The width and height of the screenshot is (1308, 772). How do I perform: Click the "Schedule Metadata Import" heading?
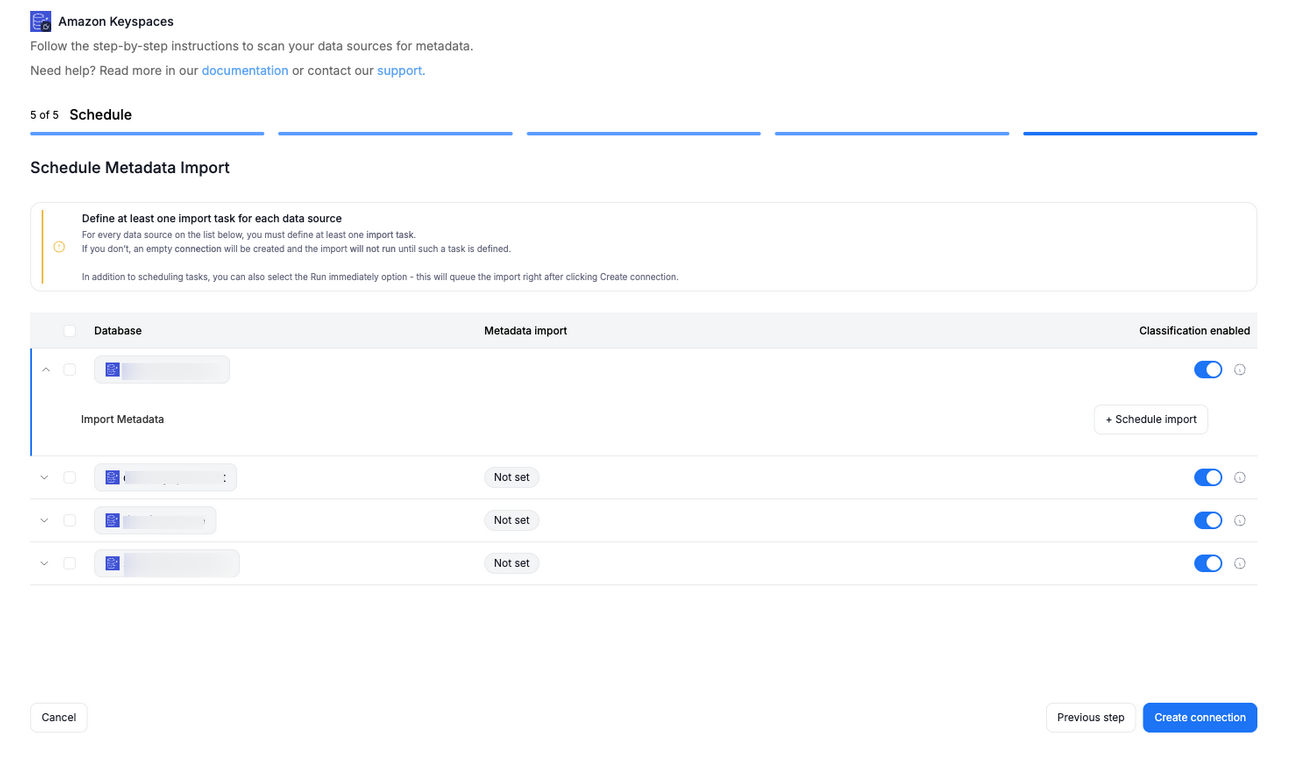coord(130,168)
